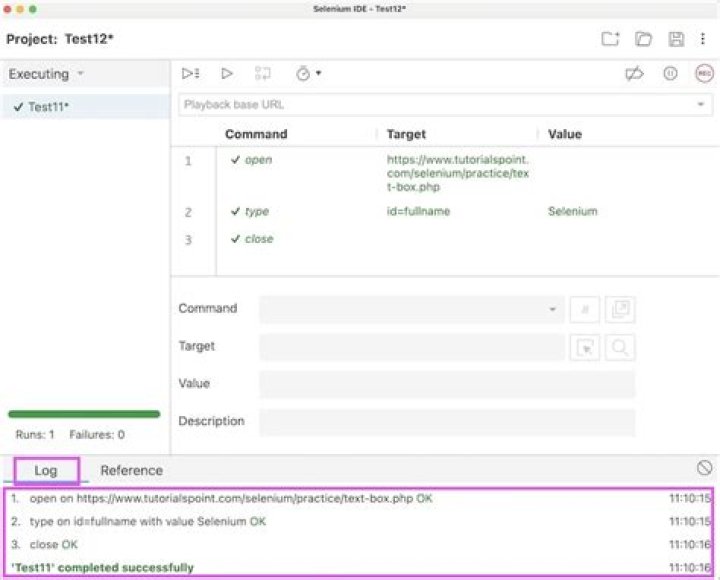Click the project name Test12*
The image size is (720, 580).
coord(89,39)
